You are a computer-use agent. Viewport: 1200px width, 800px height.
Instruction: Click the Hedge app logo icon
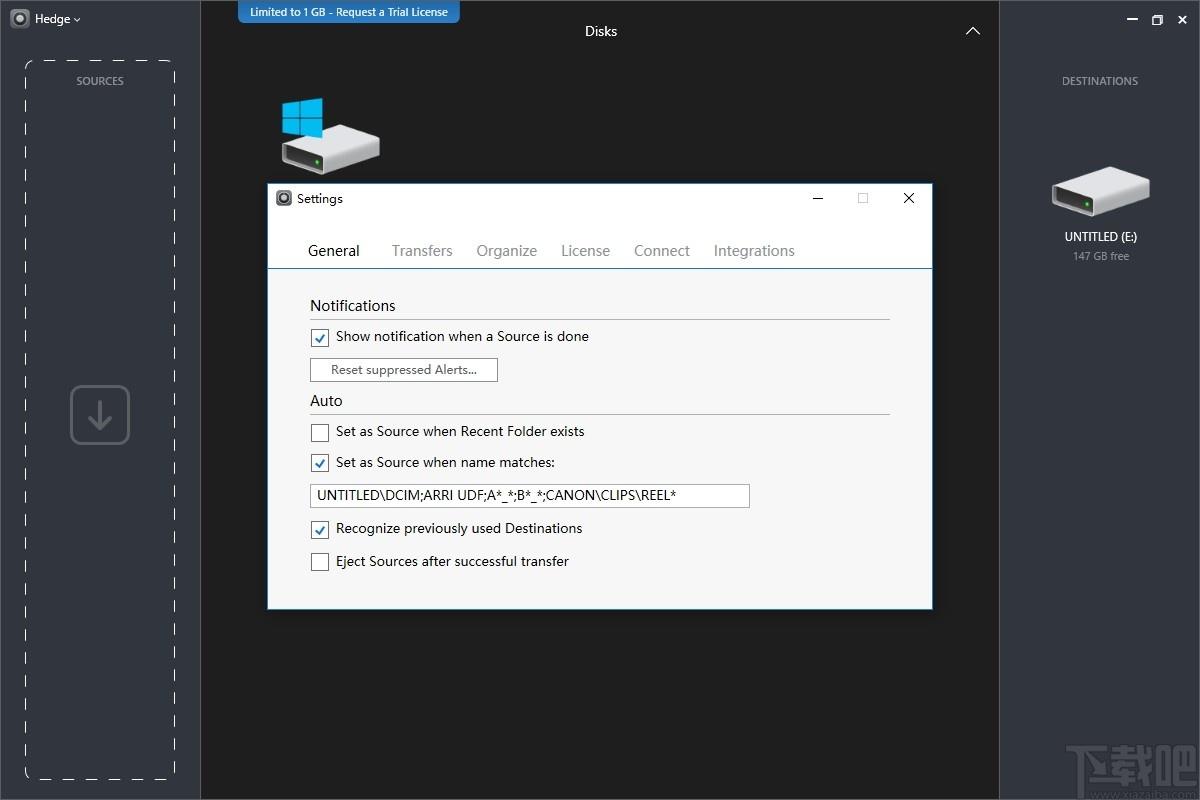click(20, 19)
